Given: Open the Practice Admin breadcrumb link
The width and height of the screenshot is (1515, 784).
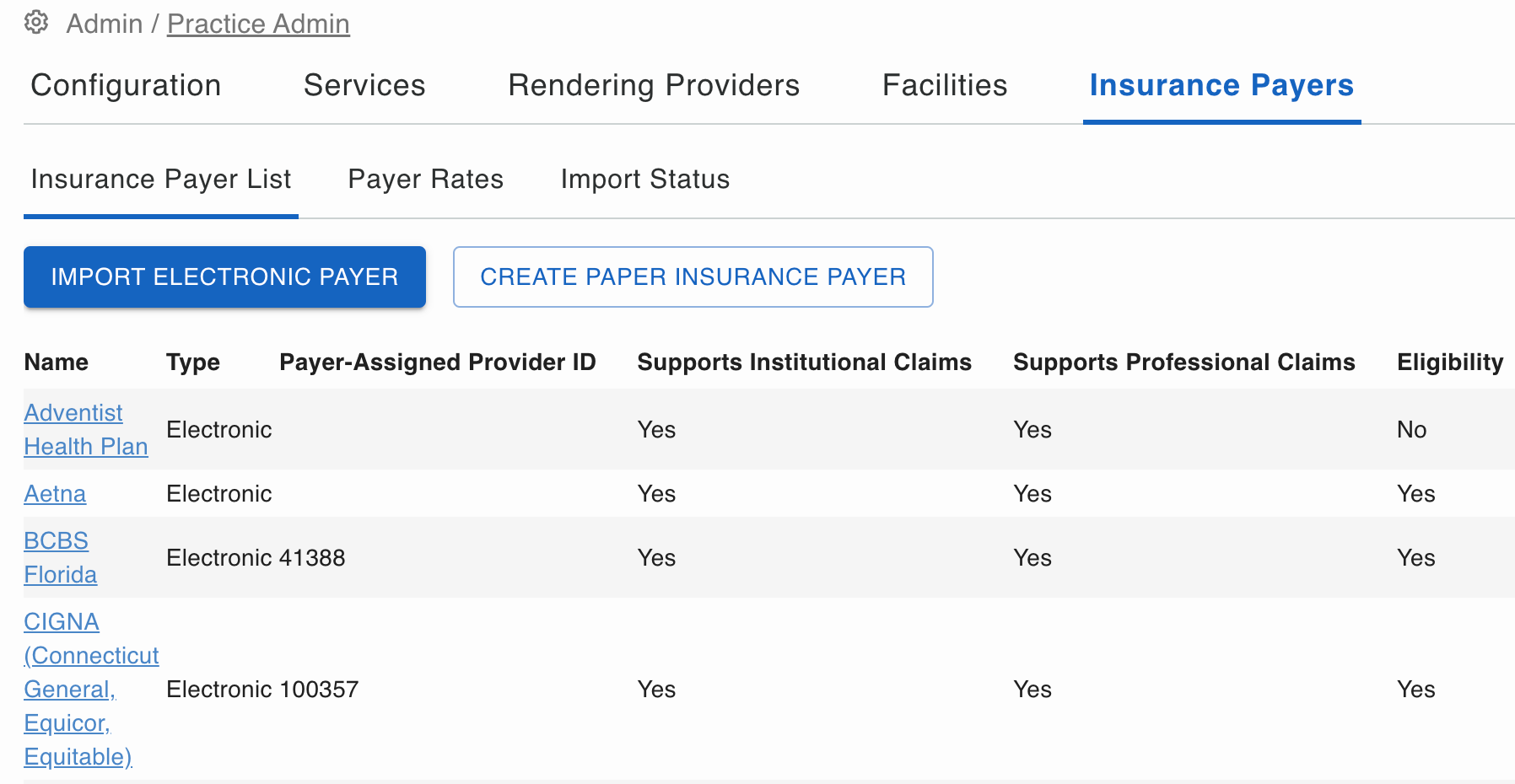Looking at the screenshot, I should click(258, 24).
